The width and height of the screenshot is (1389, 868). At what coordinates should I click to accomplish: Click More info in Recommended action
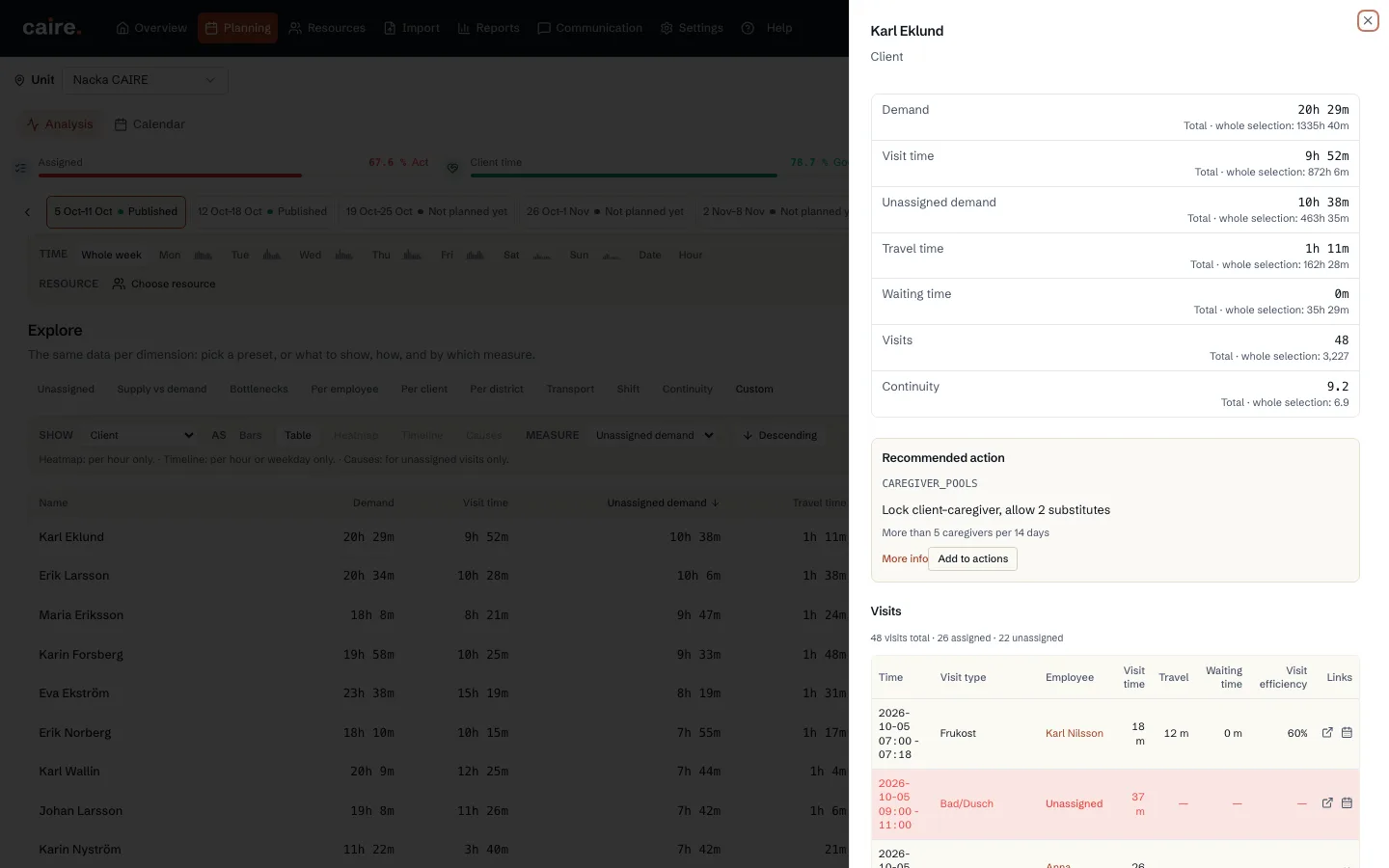pyautogui.click(x=905, y=558)
